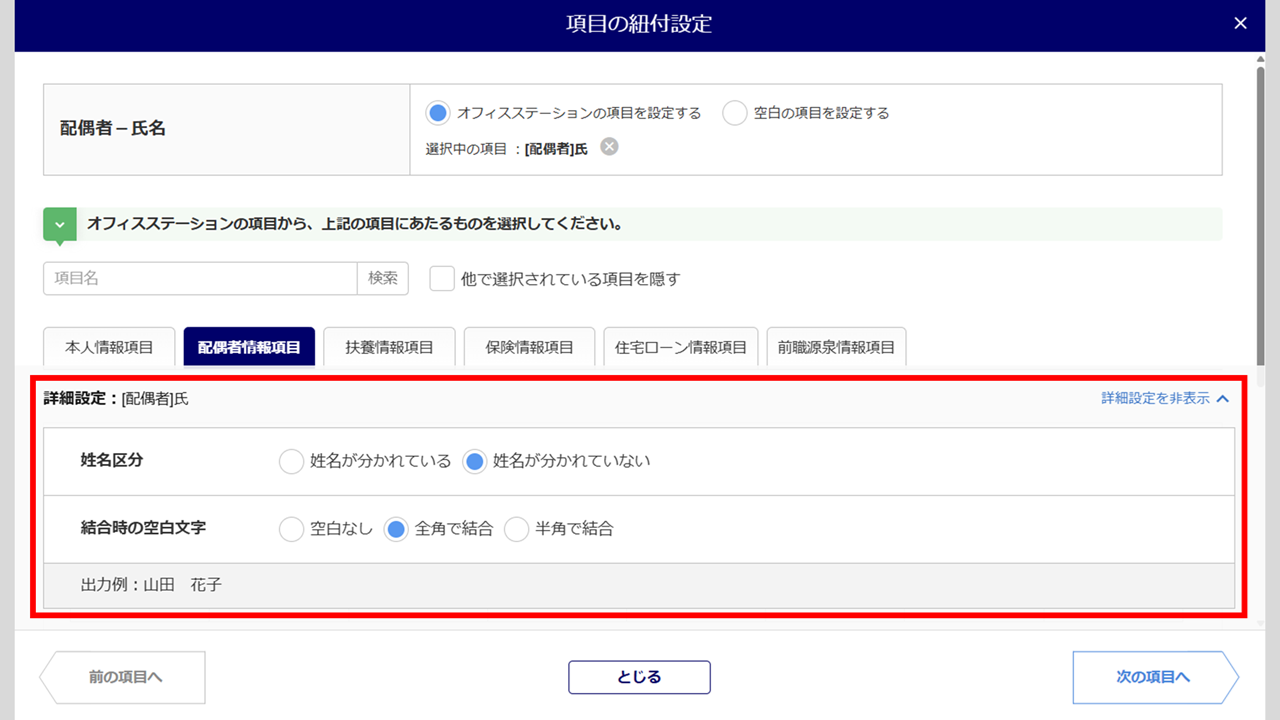Choose 姓名が分かれている radio button
This screenshot has height=720, width=1280.
pos(291,461)
